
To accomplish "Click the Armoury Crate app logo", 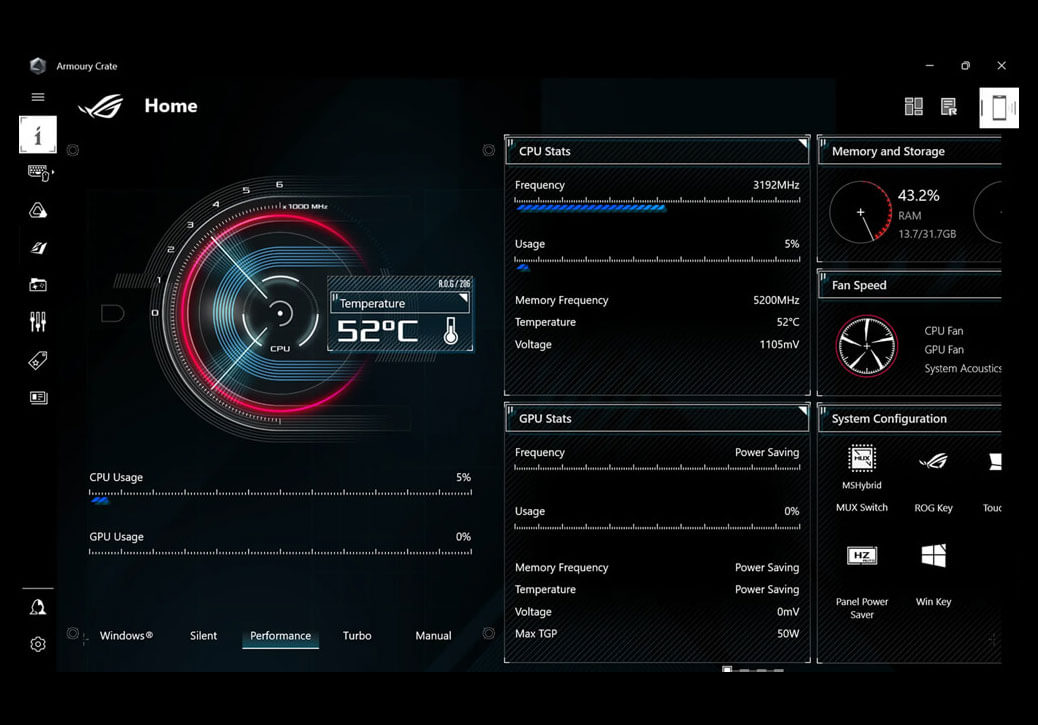I will [x=38, y=66].
